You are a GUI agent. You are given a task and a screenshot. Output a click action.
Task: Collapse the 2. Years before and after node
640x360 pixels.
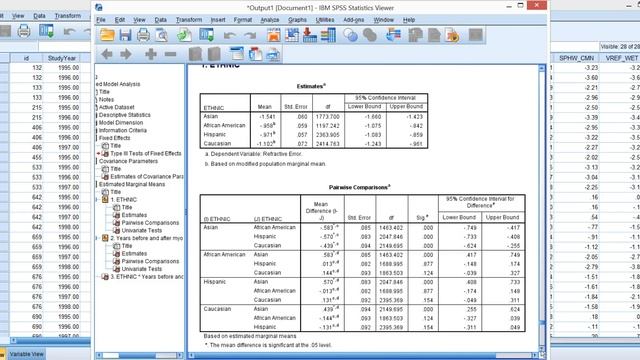[x=97, y=238]
